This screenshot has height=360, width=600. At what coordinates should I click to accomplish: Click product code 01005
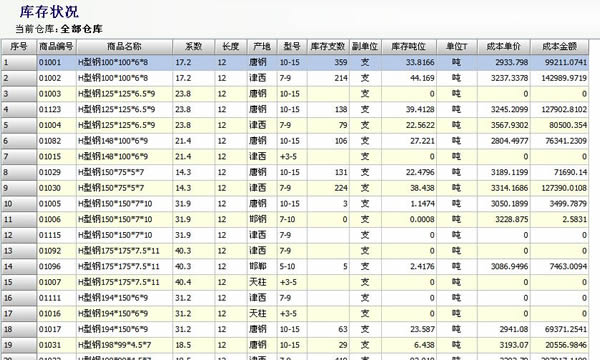click(50, 204)
